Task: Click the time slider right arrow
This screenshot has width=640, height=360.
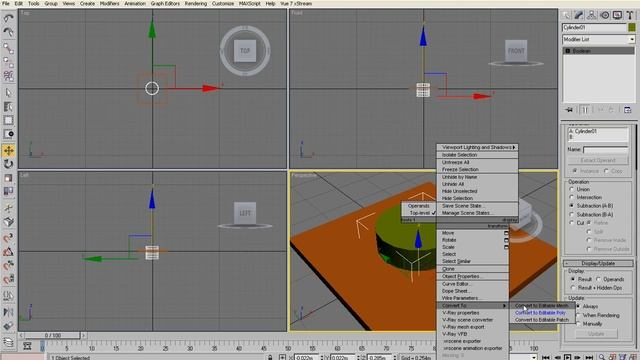Action: 83,336
